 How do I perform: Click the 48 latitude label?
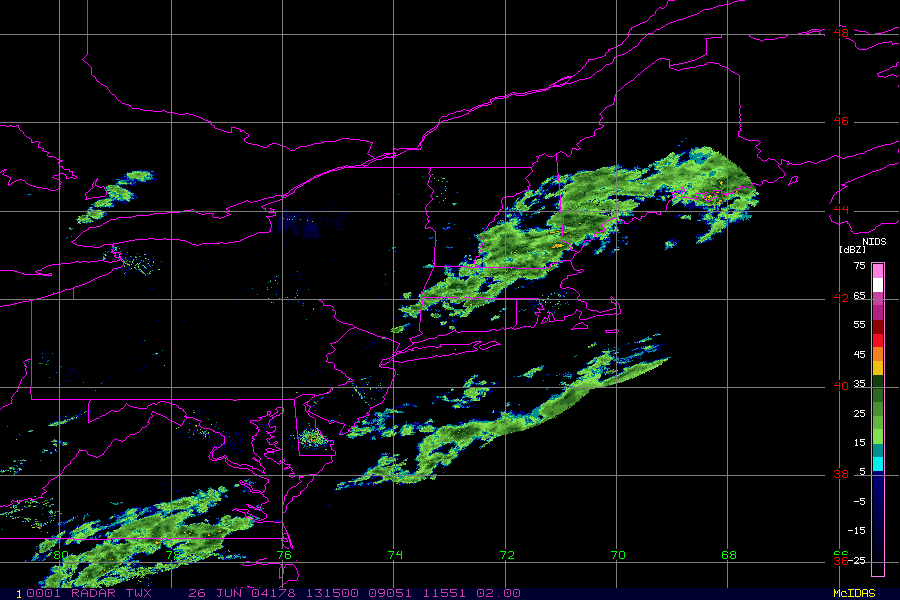tap(841, 33)
